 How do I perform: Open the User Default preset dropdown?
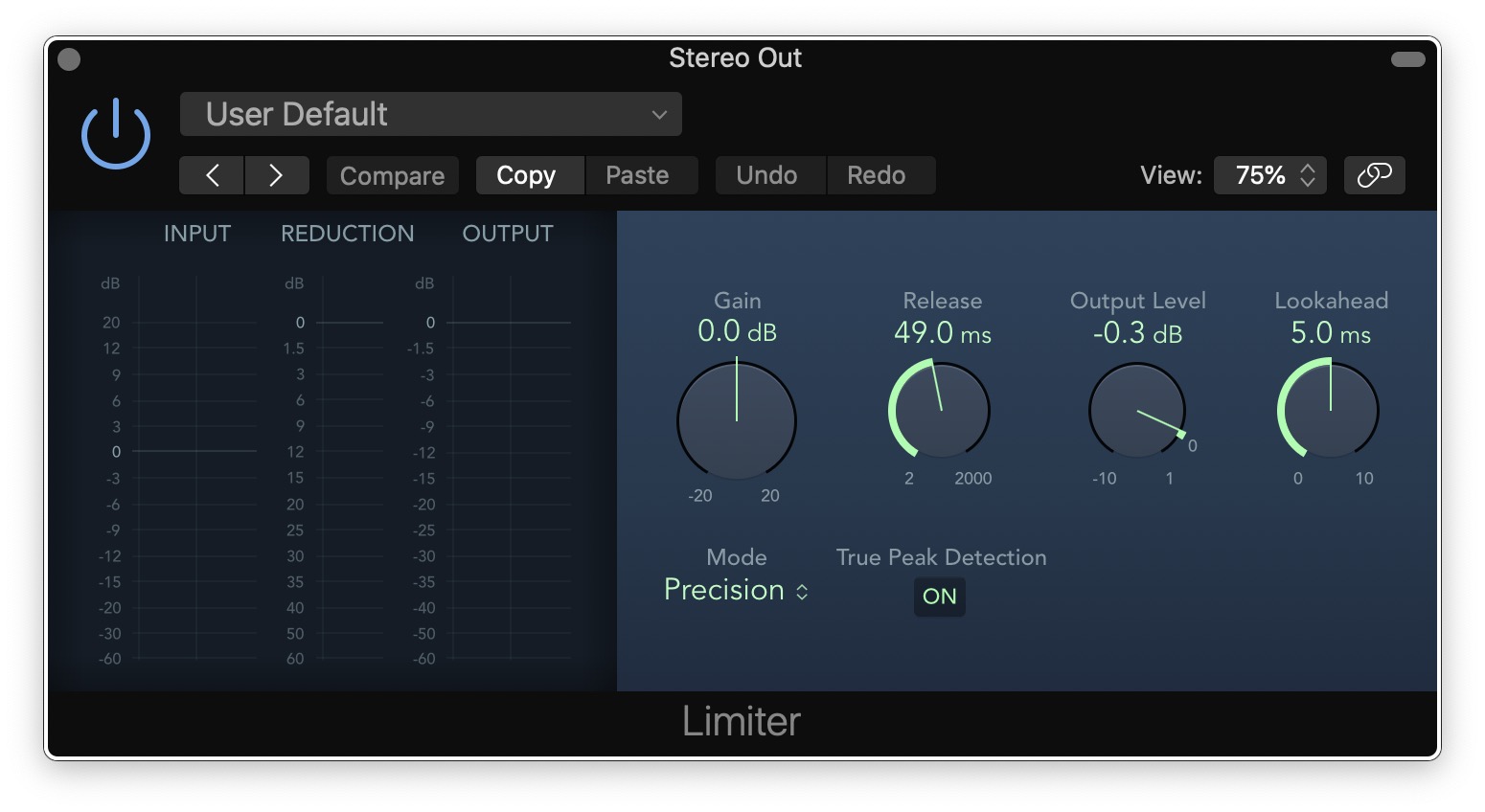[430, 115]
